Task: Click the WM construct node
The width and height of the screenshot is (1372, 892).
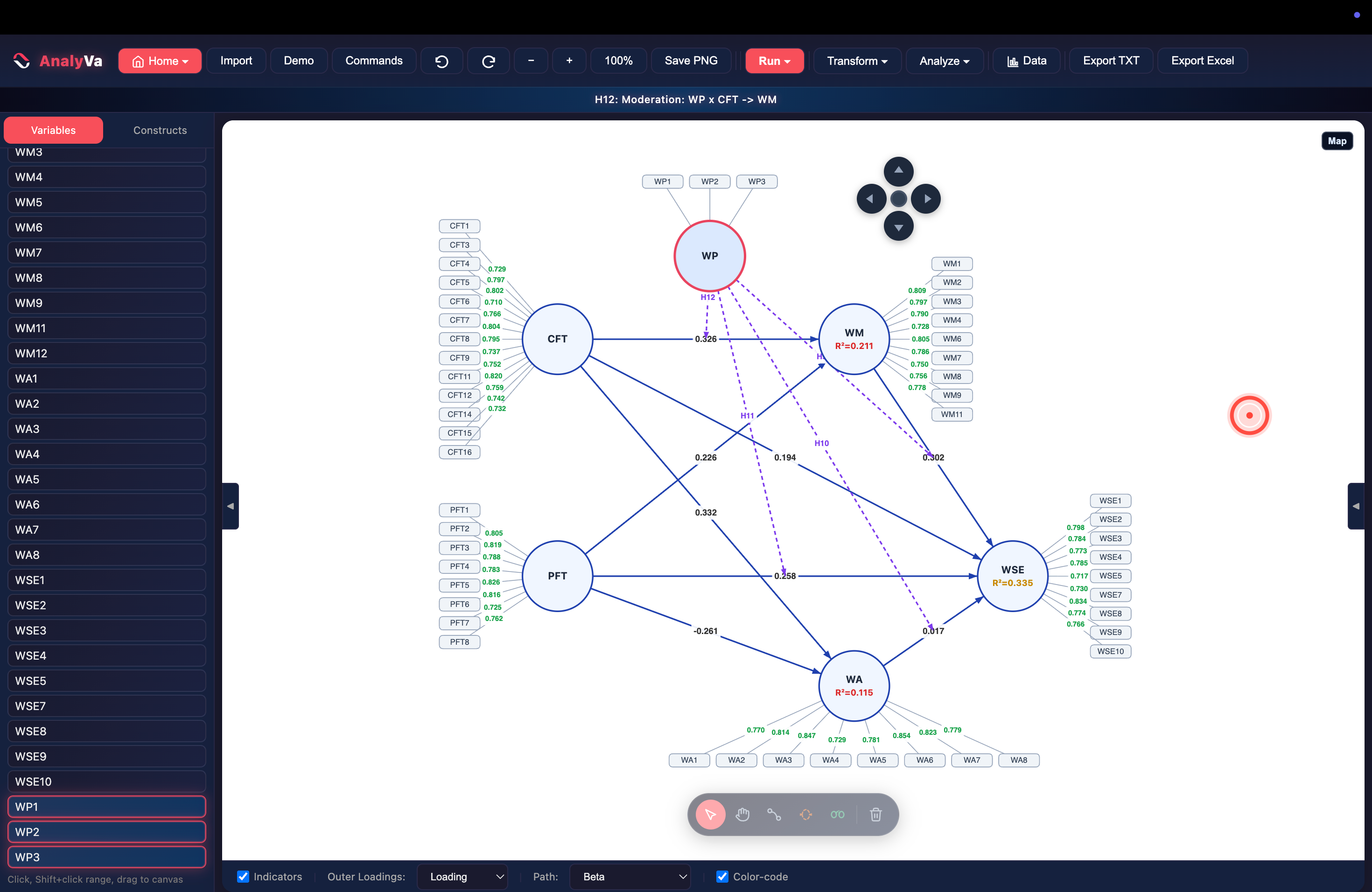Action: 854,339
